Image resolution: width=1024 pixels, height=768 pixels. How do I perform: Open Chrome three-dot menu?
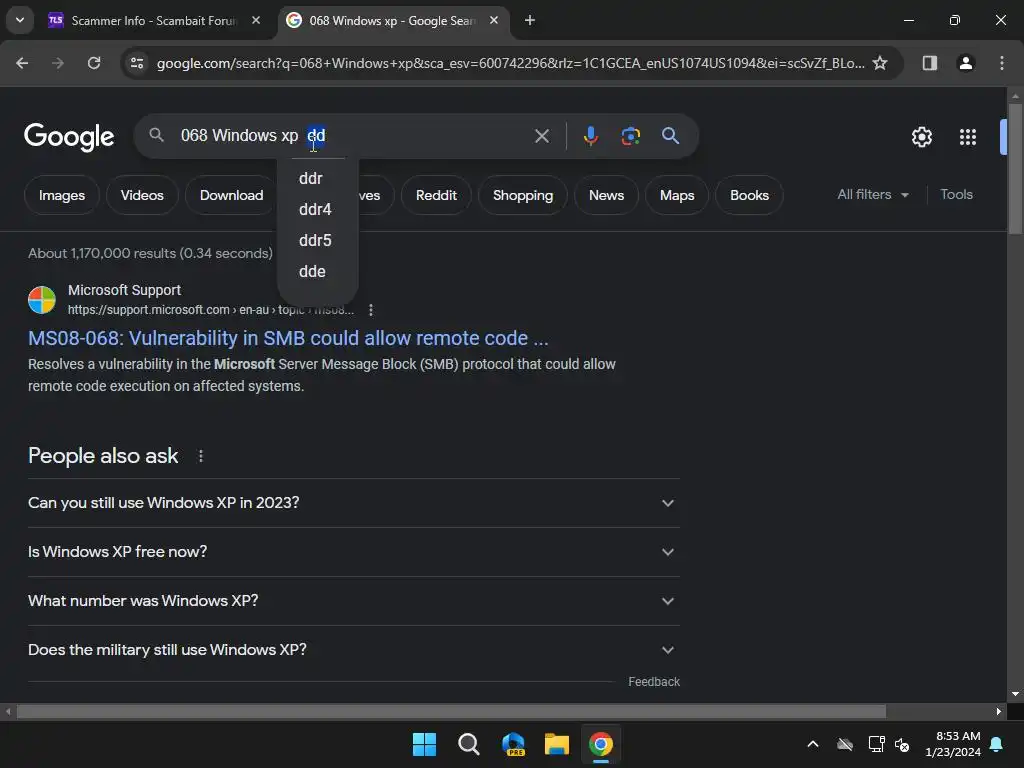click(1002, 63)
